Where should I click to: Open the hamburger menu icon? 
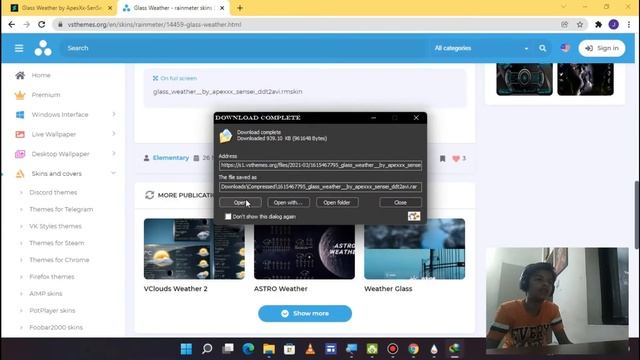click(x=19, y=48)
